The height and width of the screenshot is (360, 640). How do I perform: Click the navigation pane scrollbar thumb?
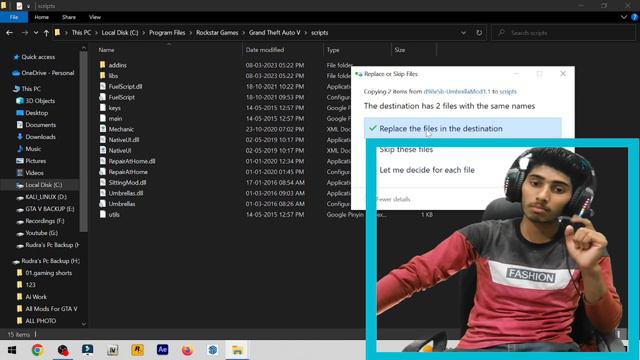[84, 141]
